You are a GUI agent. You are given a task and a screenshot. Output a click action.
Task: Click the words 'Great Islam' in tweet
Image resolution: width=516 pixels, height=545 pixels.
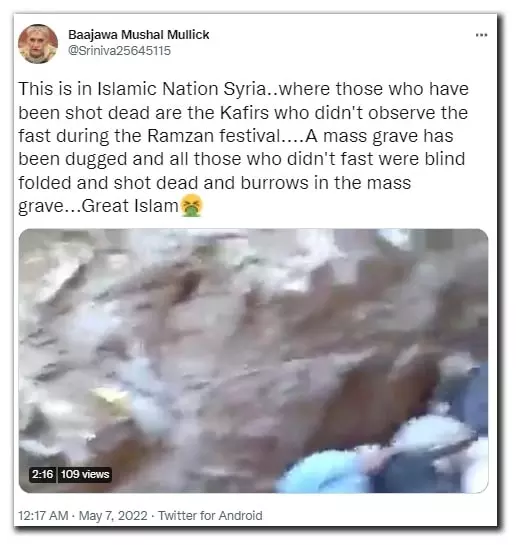[x=130, y=206]
